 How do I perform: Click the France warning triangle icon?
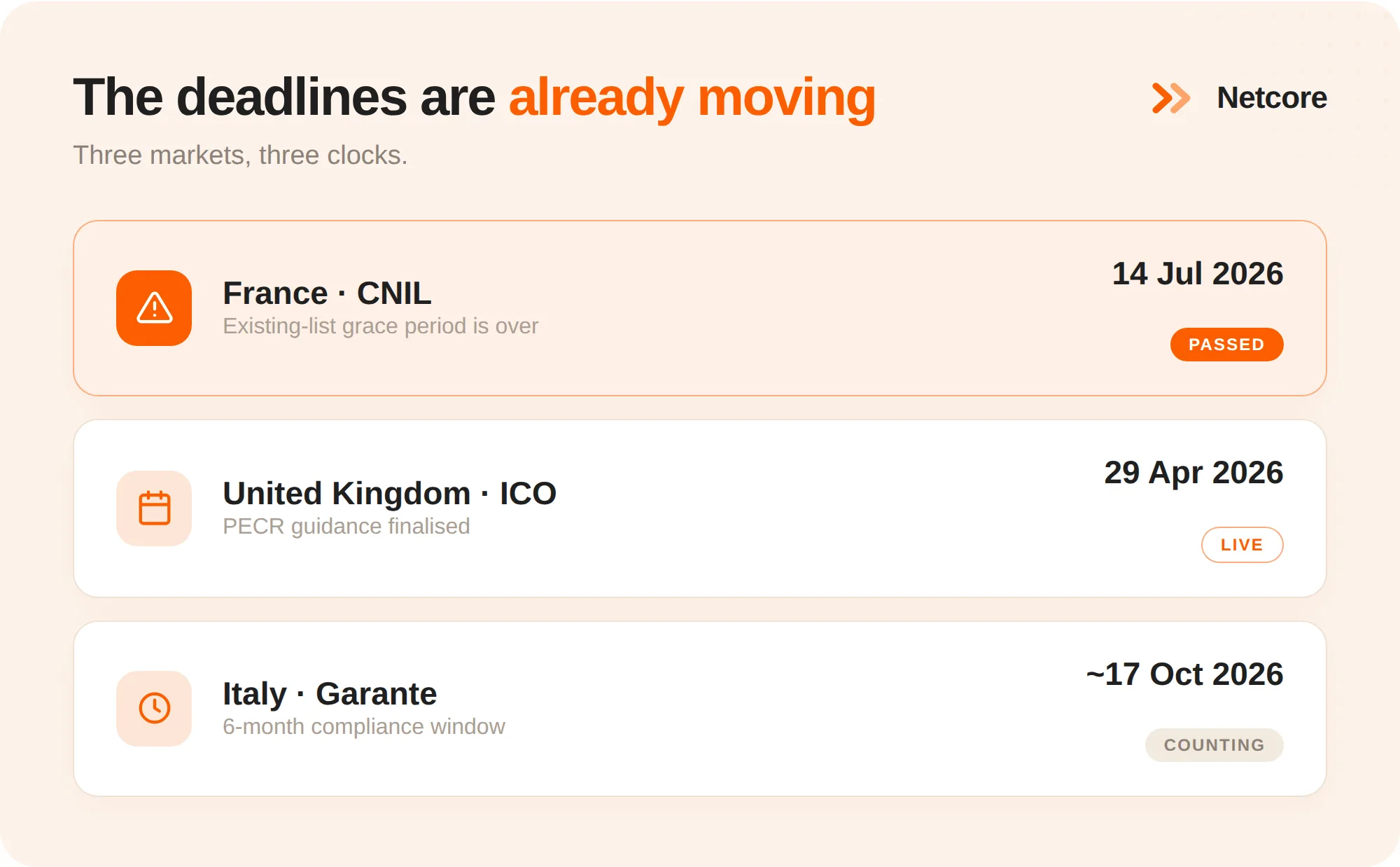pos(154,308)
